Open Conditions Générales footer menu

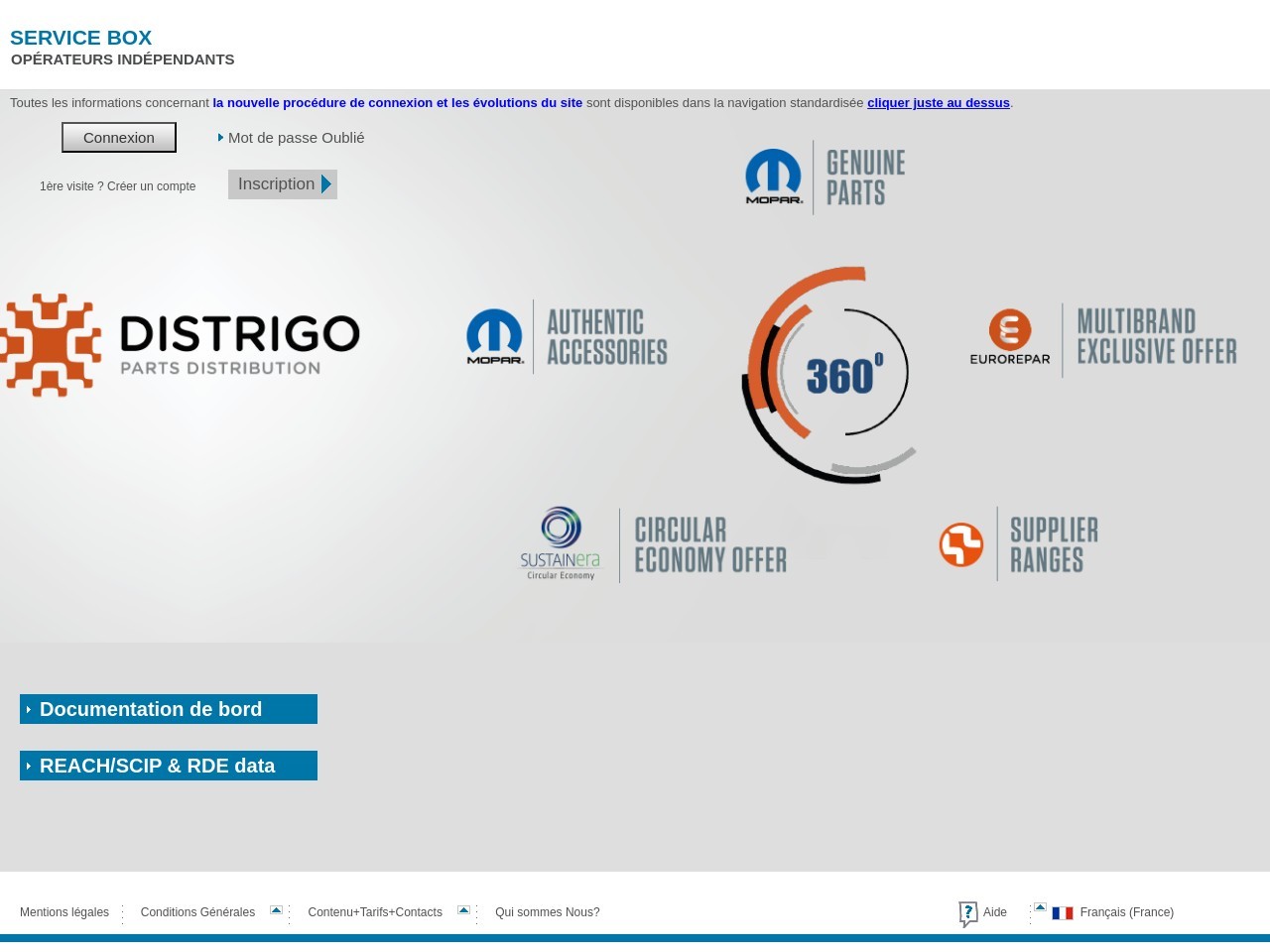coord(197,912)
